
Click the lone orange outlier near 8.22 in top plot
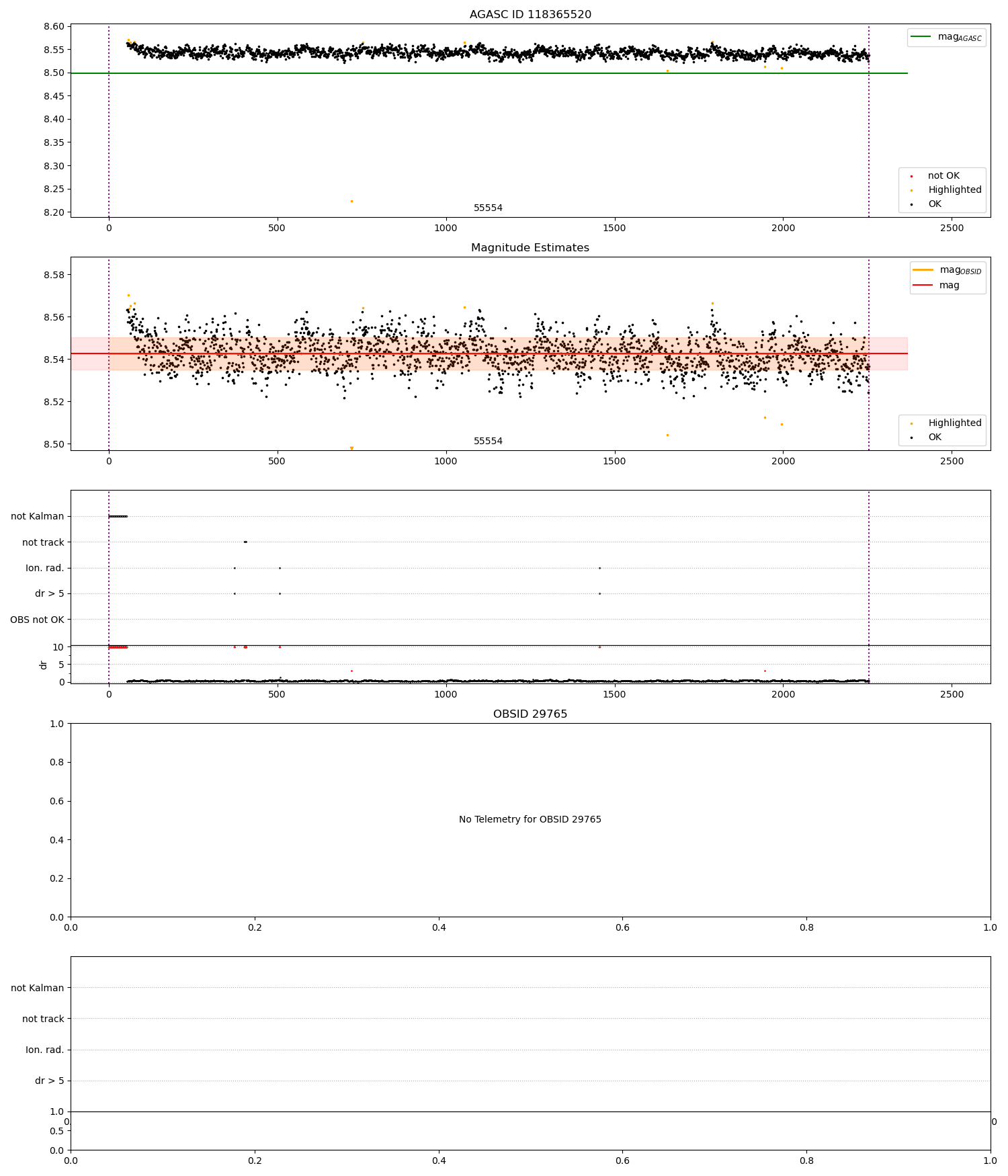pyautogui.click(x=351, y=201)
